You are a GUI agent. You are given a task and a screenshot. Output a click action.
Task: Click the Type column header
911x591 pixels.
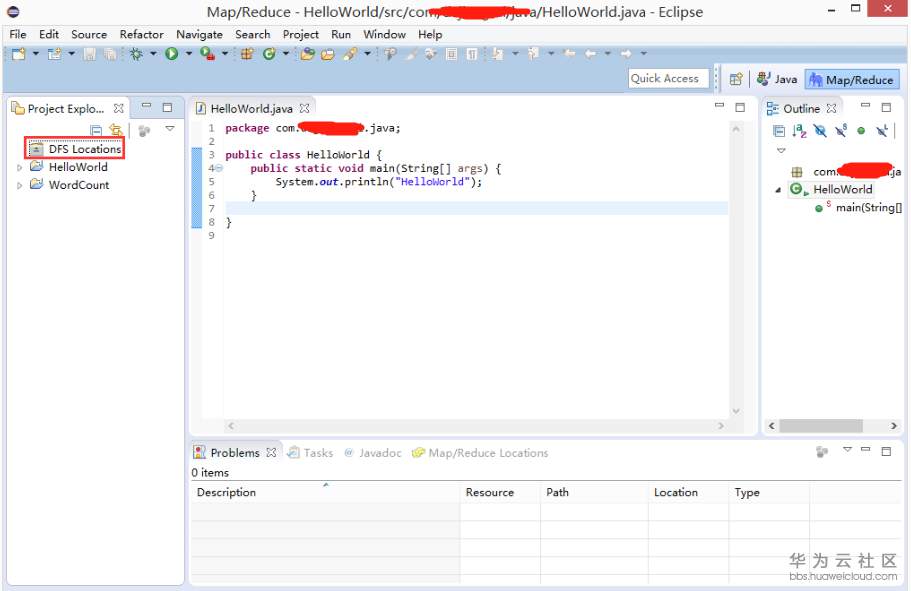(x=769, y=492)
